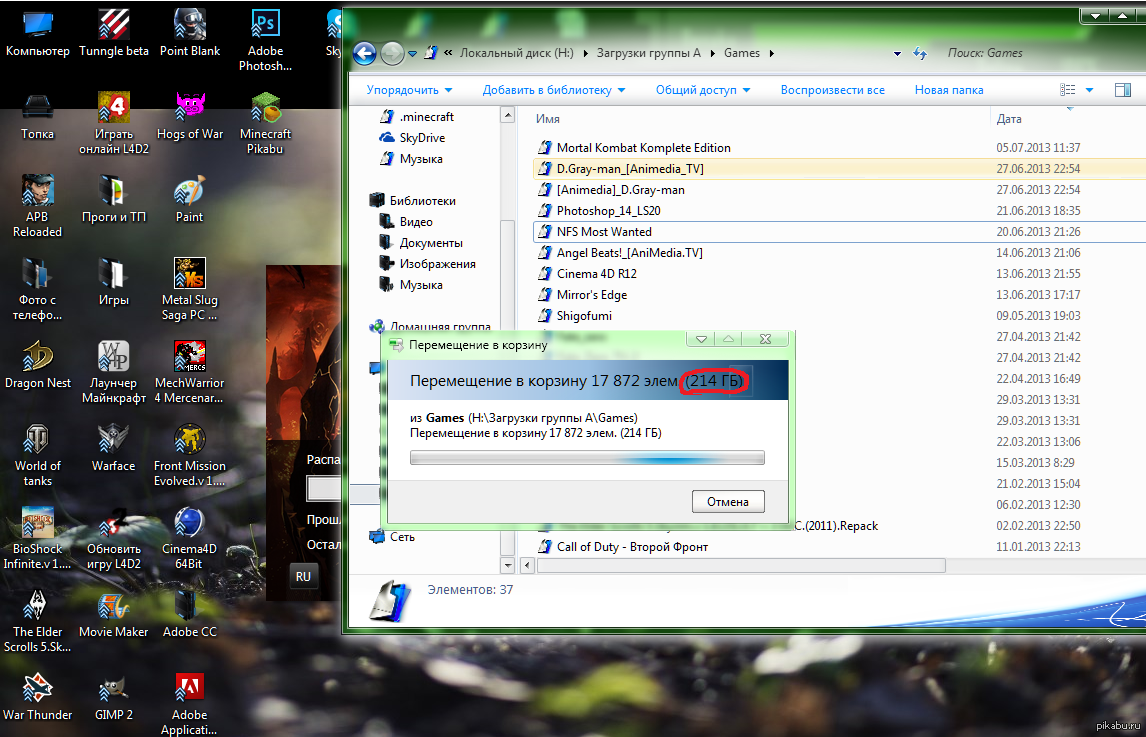Image resolution: width=1146 pixels, height=737 pixels.
Task: Click the Explorer back navigation arrow
Action: (364, 53)
